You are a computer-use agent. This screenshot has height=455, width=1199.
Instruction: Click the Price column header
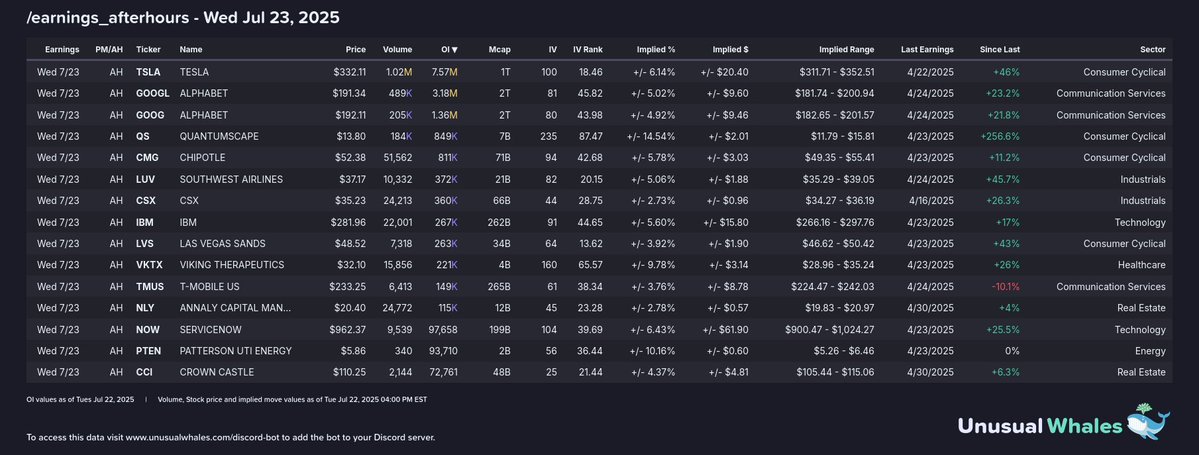pos(356,50)
